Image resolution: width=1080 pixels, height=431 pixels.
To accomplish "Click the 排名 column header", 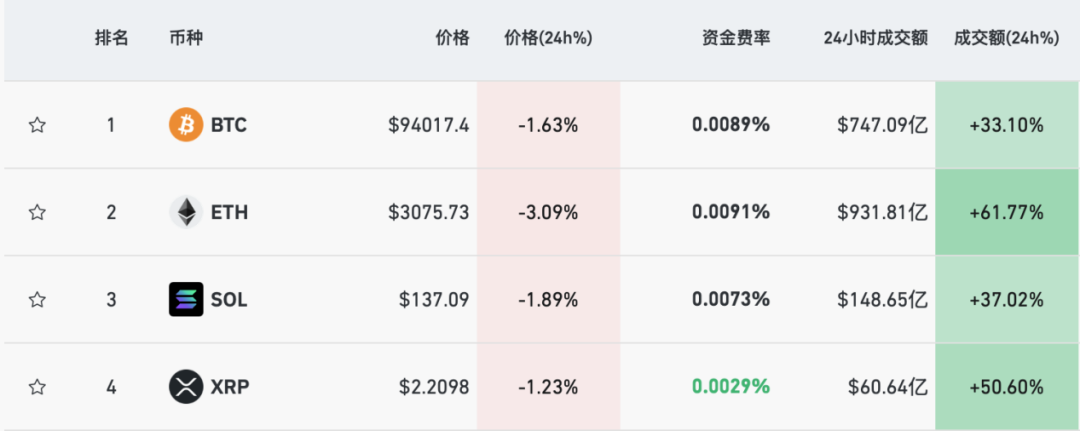I will (x=111, y=38).
